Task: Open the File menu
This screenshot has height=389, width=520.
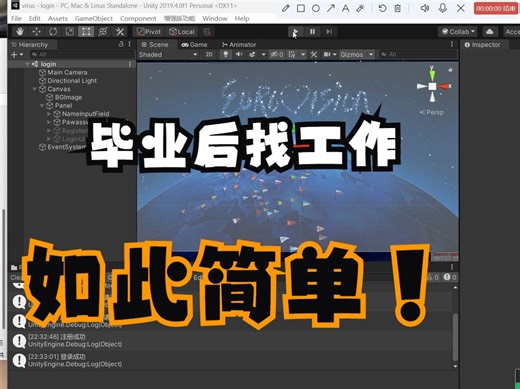Action: [x=16, y=19]
